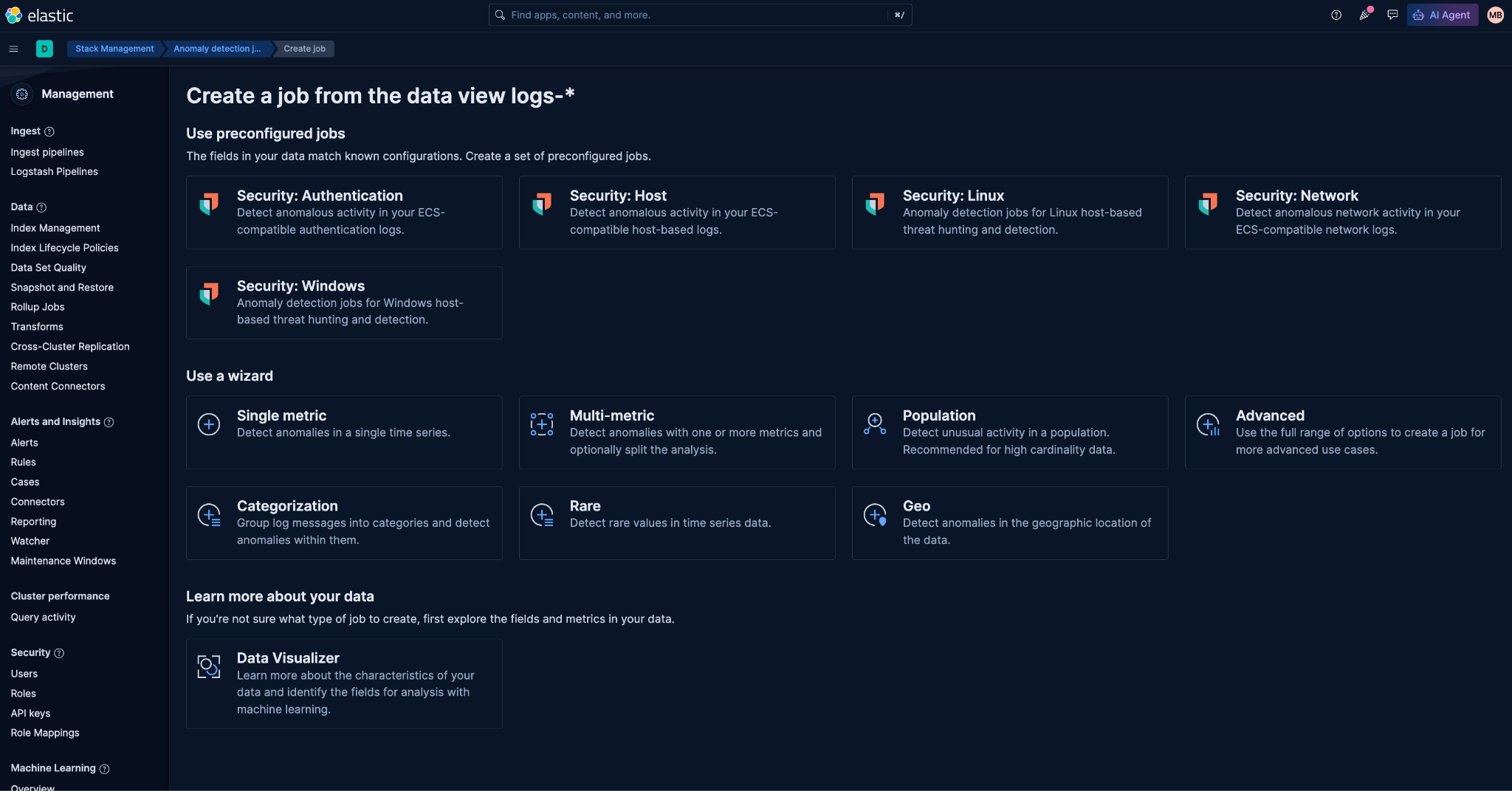The width and height of the screenshot is (1512, 791).
Task: Open Role Mappings page
Action: pyautogui.click(x=45, y=733)
